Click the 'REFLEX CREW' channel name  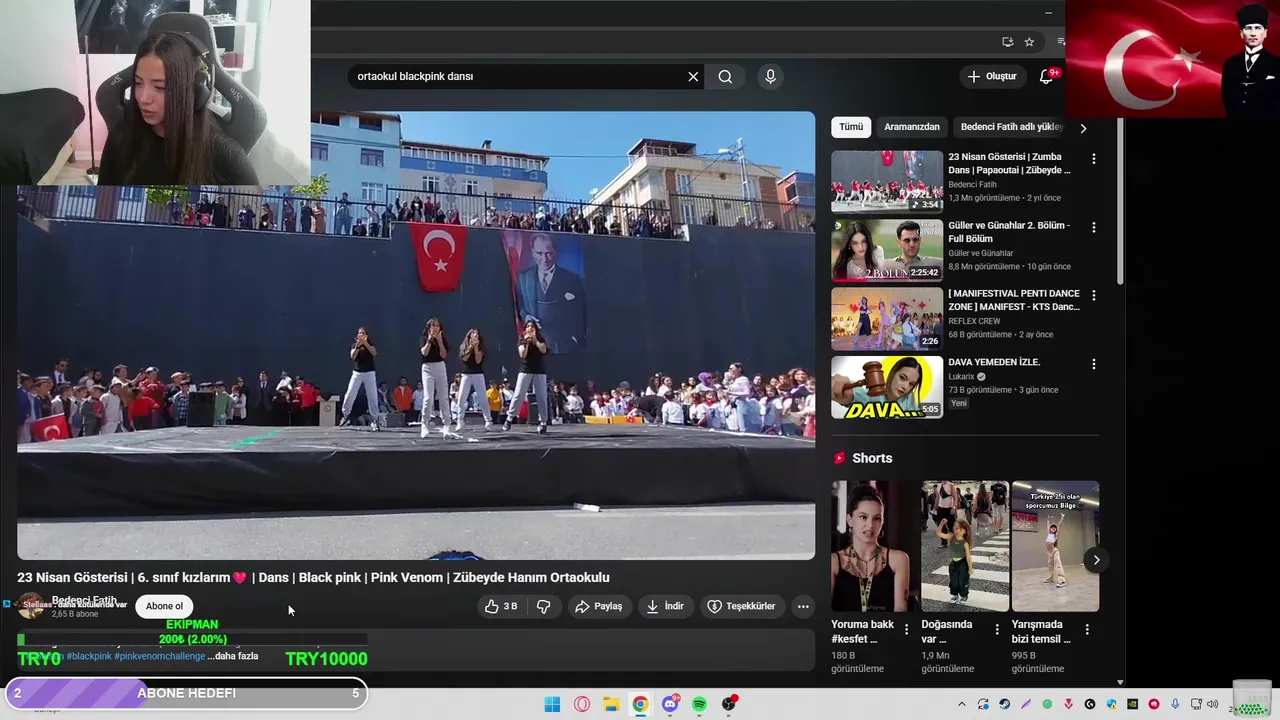tap(974, 321)
